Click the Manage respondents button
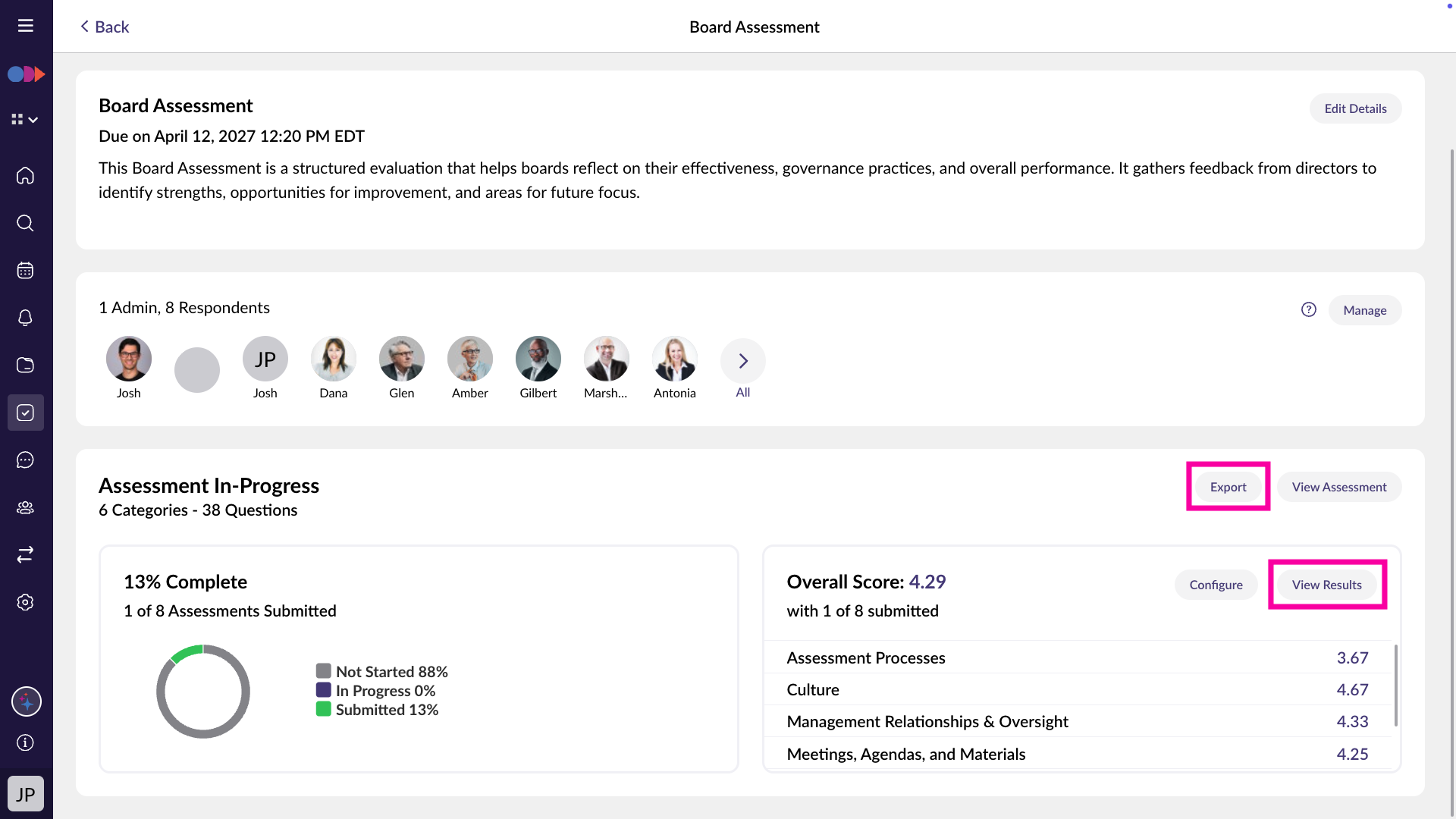 (x=1365, y=310)
